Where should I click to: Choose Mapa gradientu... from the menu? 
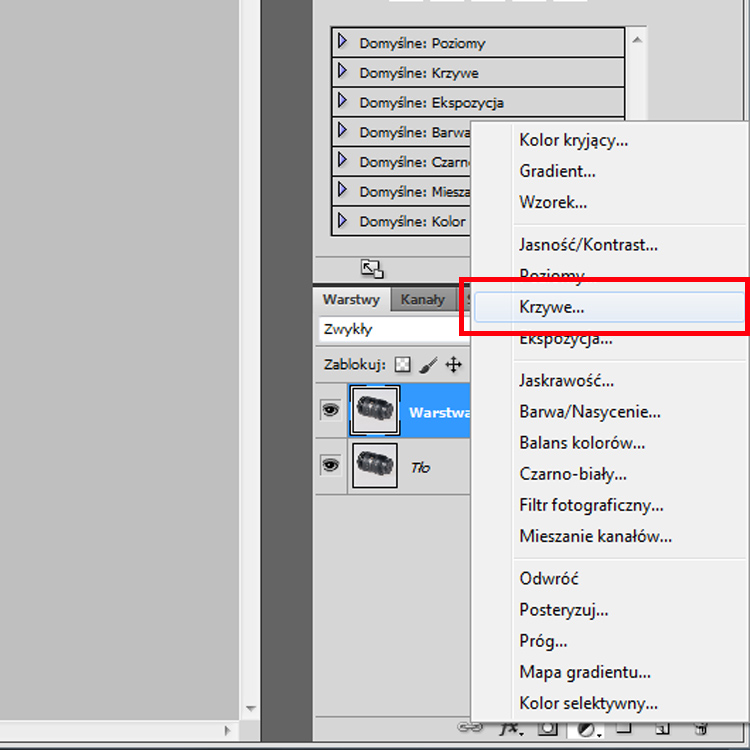click(x=585, y=672)
